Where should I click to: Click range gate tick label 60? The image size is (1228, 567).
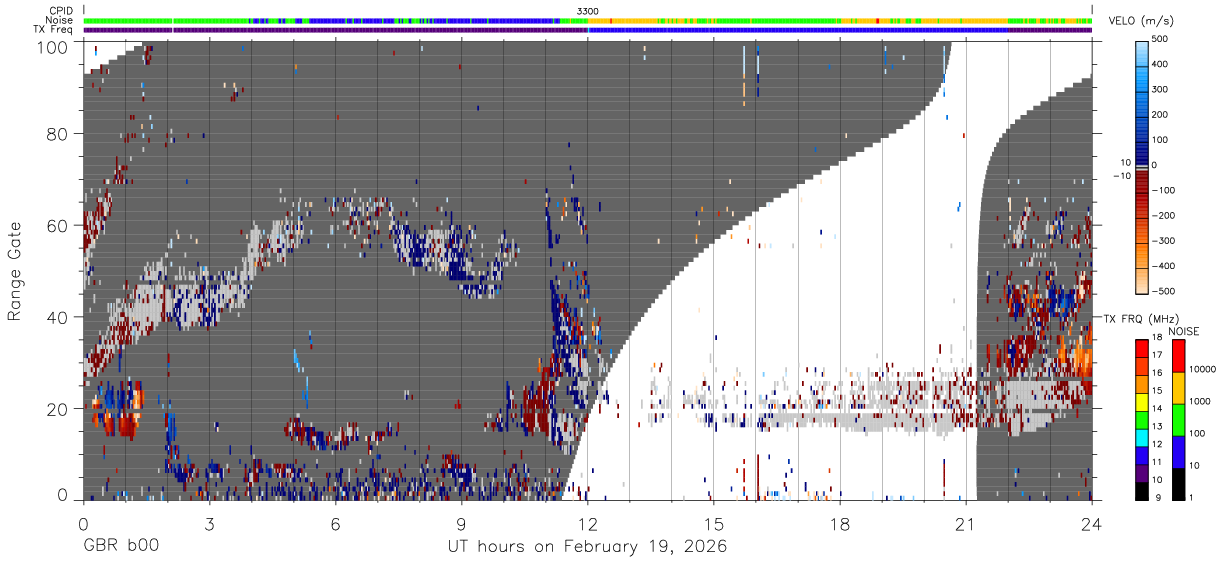click(58, 226)
